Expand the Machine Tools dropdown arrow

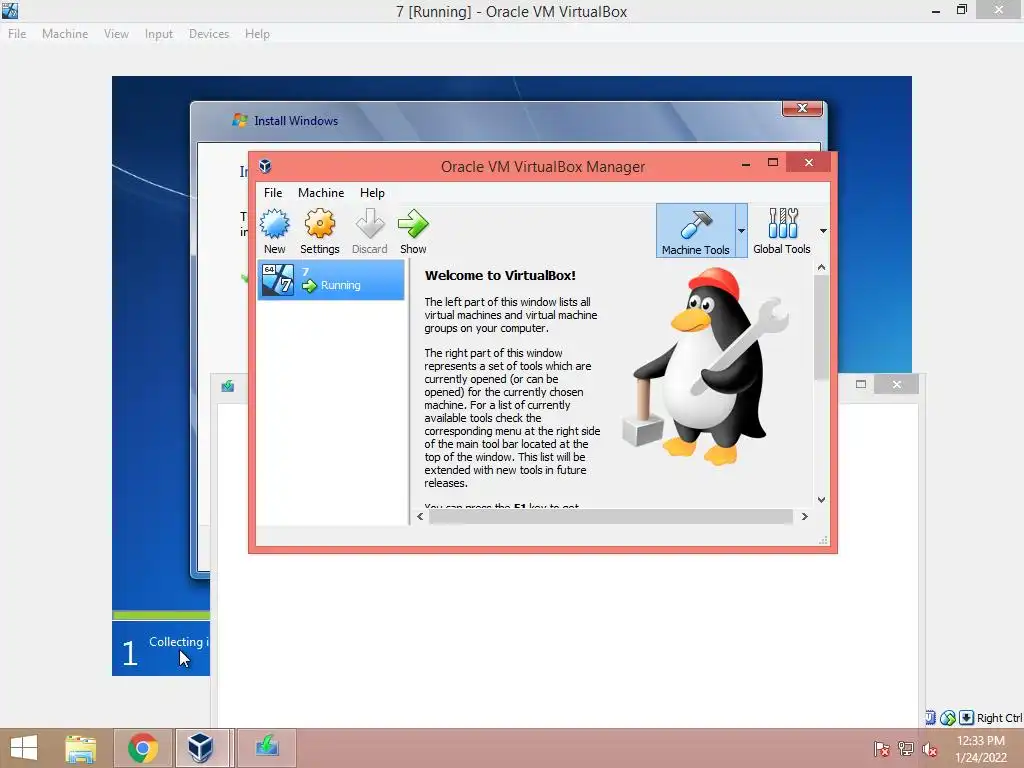[741, 231]
